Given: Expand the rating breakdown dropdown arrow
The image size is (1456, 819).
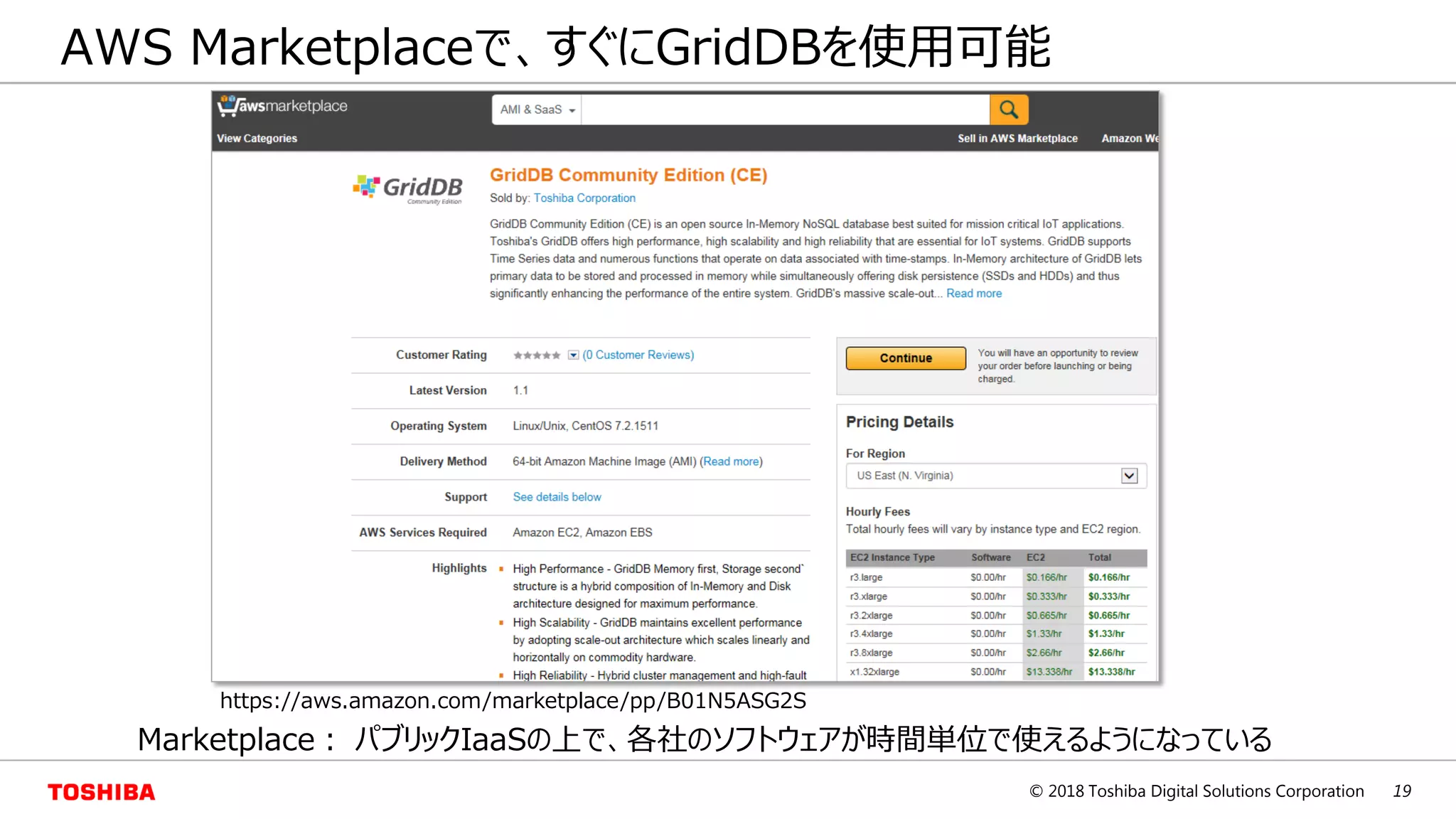Looking at the screenshot, I should [x=573, y=355].
